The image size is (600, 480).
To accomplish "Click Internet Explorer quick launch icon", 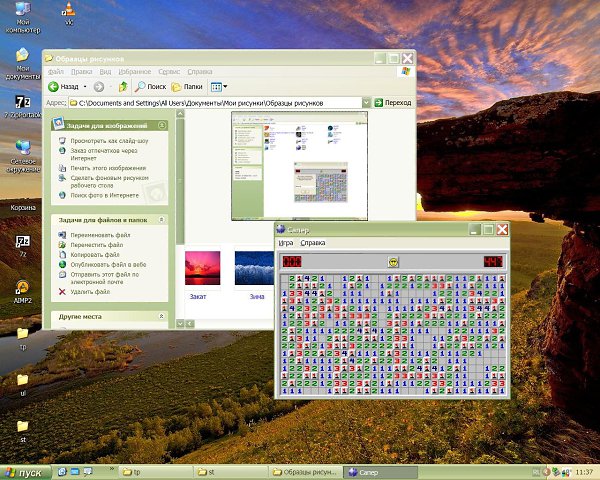I will (x=62, y=472).
